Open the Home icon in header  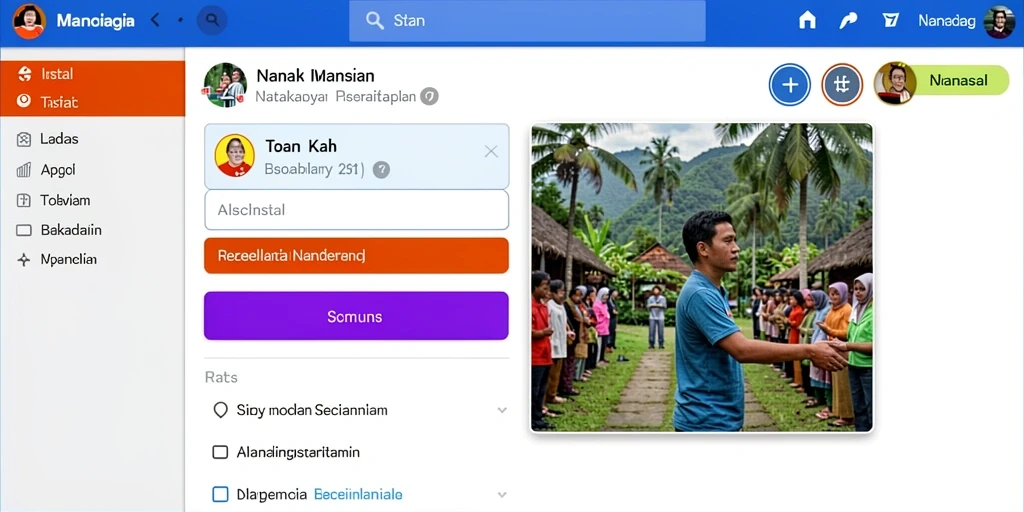807,21
